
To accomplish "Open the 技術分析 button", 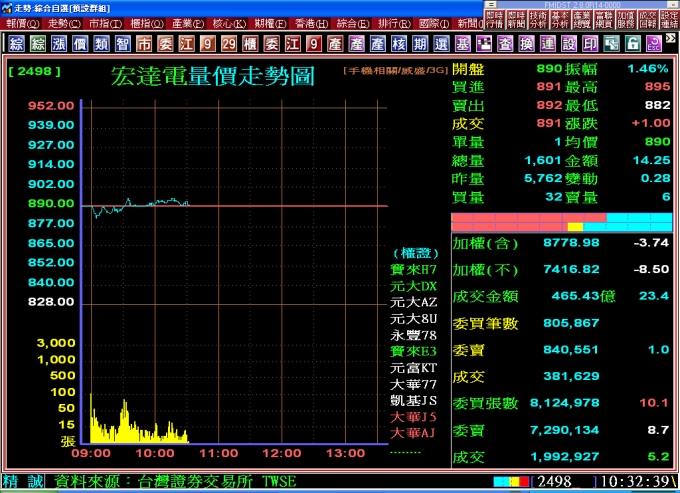I will click(x=538, y=20).
